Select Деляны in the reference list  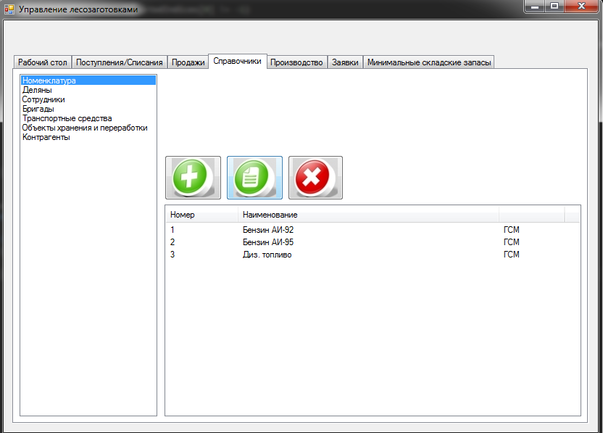(88, 90)
